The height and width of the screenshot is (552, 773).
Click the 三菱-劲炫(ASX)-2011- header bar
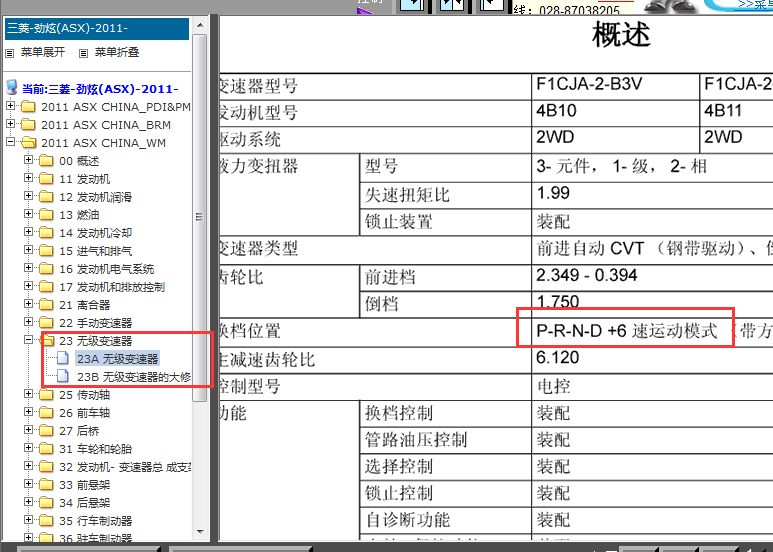click(x=97, y=29)
